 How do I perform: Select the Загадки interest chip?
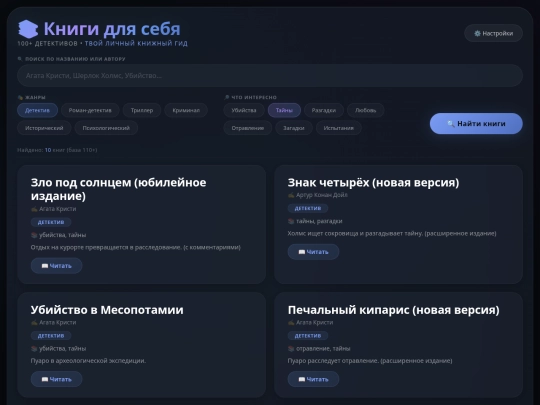[x=294, y=128]
